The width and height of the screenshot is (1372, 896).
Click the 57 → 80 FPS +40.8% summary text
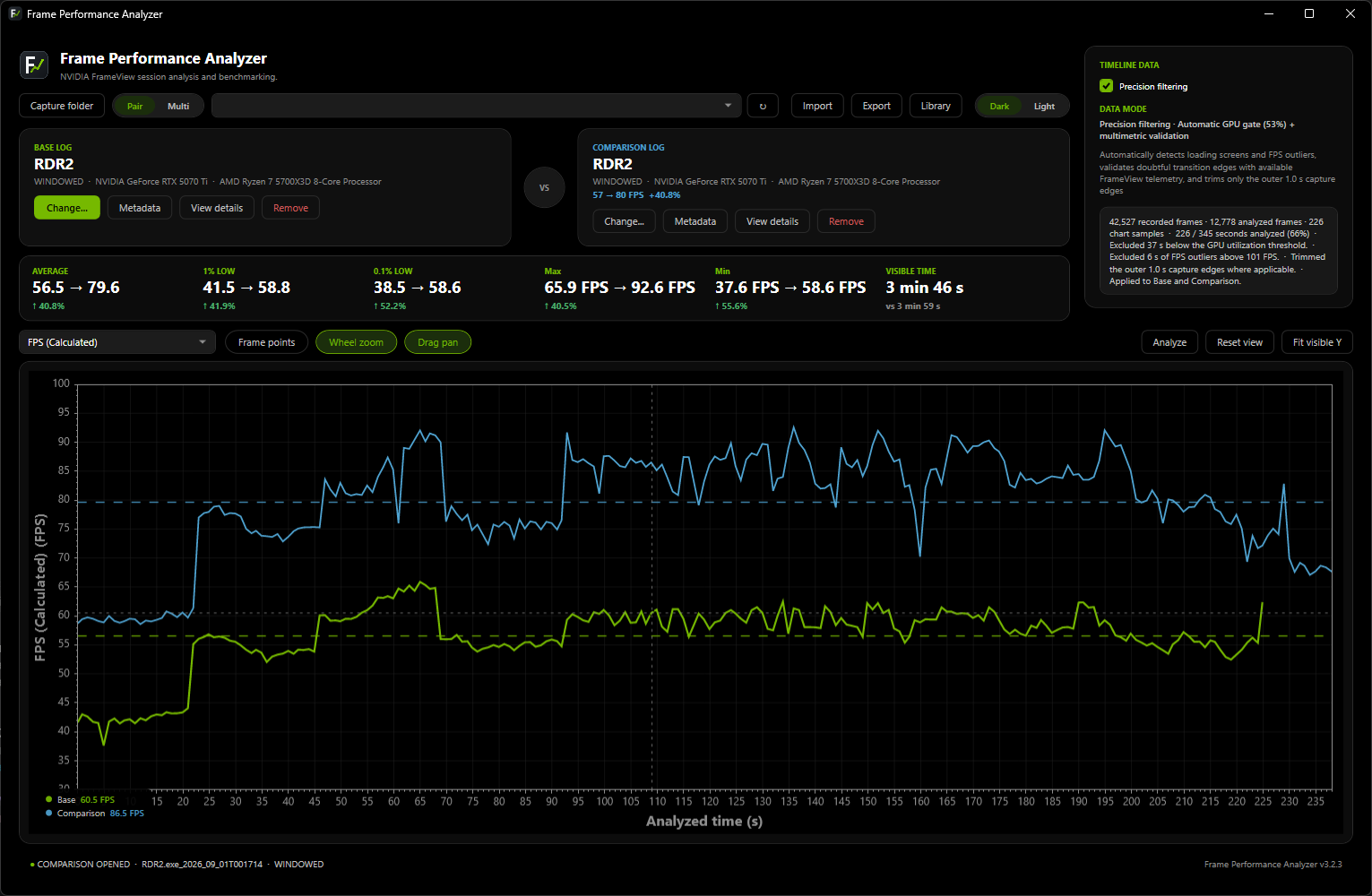pos(636,195)
